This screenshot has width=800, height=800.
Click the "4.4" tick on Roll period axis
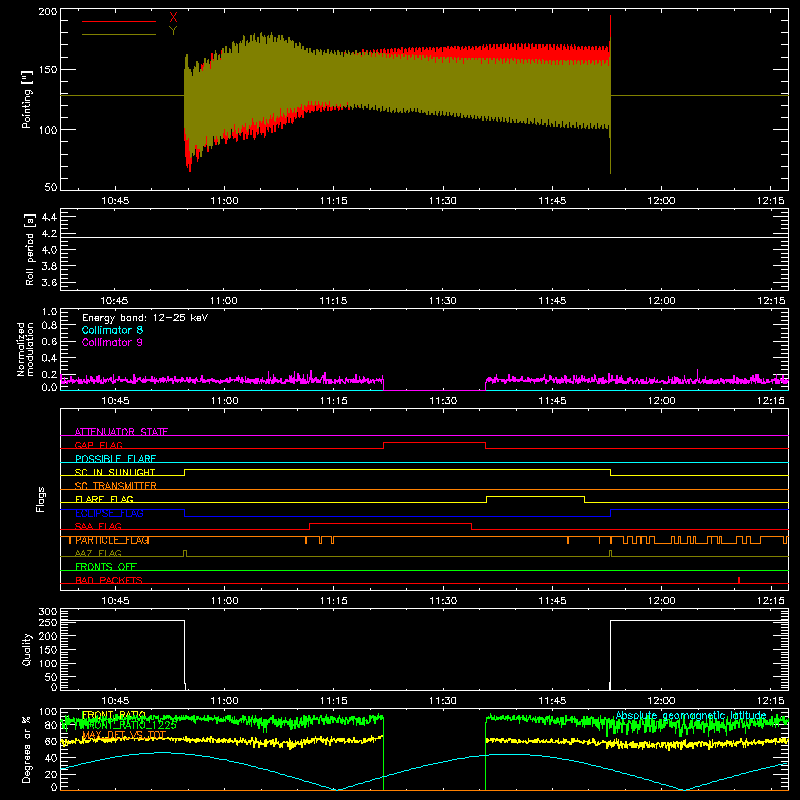click(49, 217)
